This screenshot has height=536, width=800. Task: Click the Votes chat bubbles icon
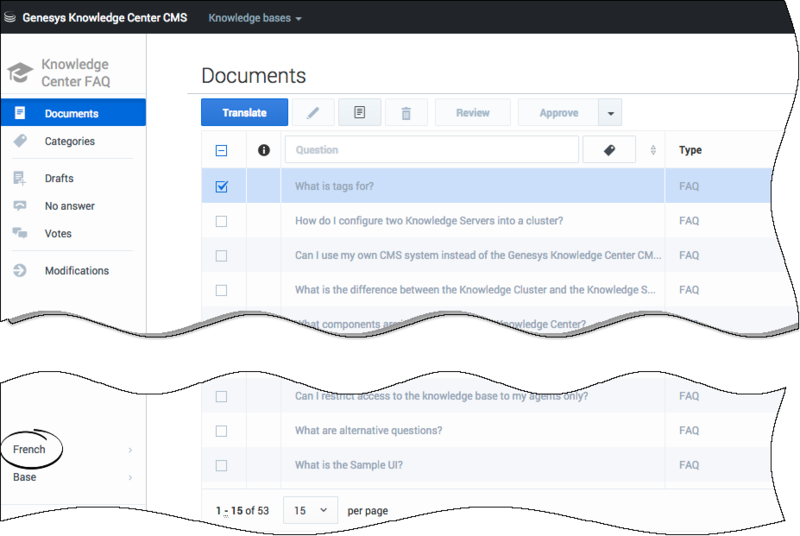click(20, 233)
